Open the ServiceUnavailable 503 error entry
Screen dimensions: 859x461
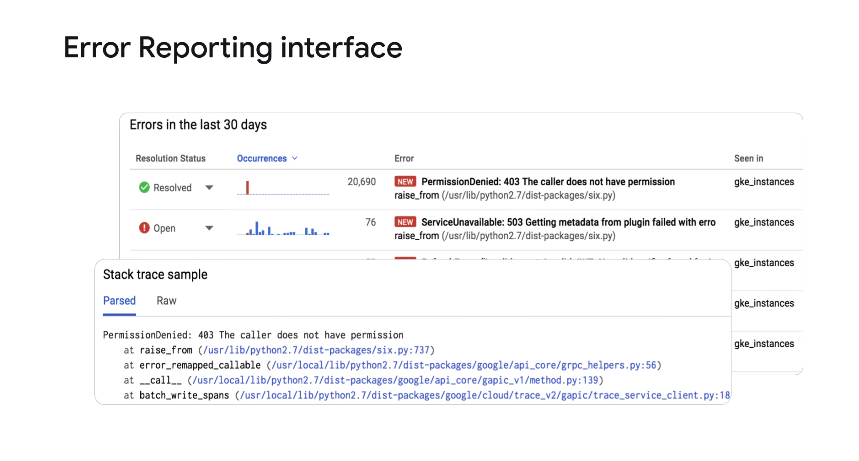tap(567, 222)
